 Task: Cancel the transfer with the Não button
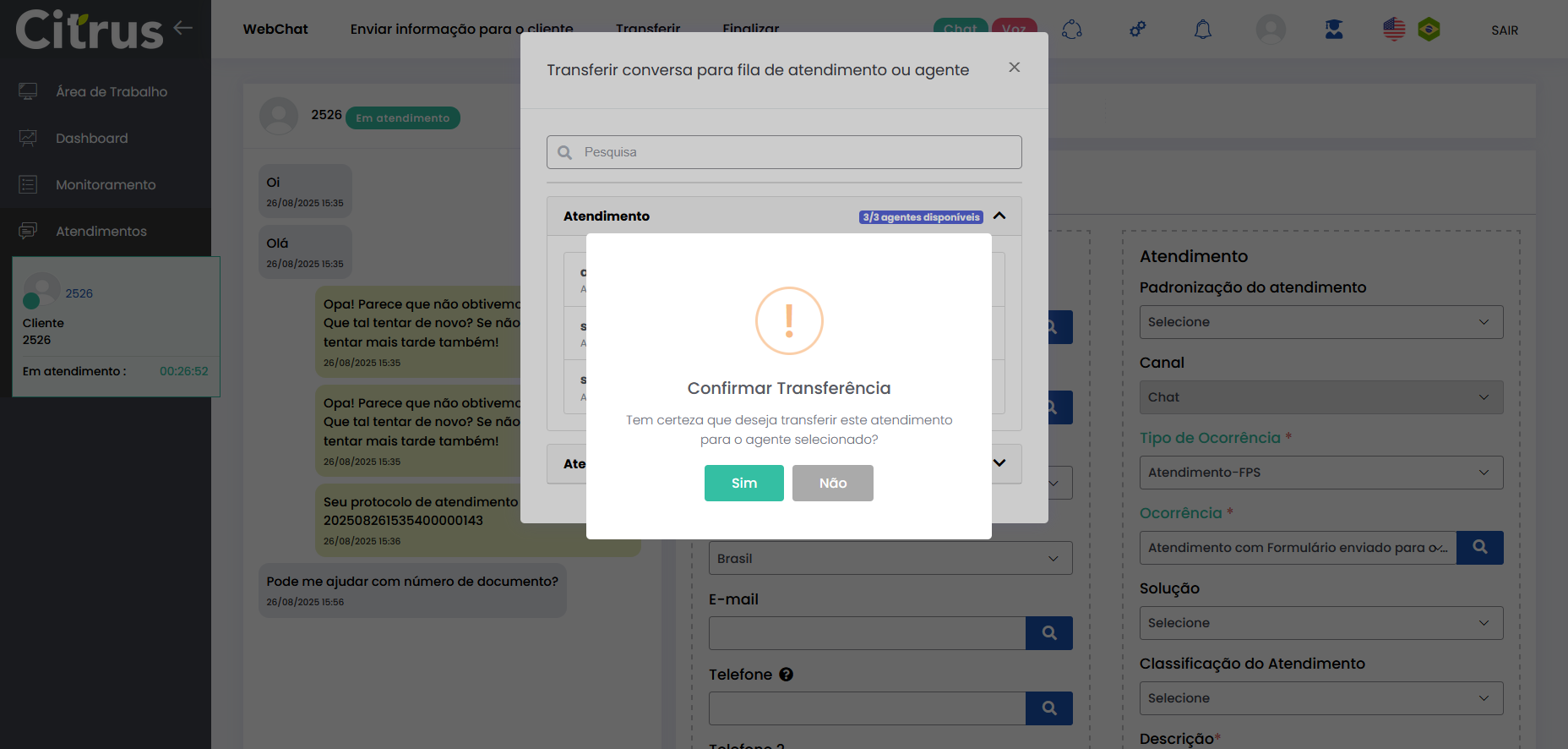[x=832, y=483]
